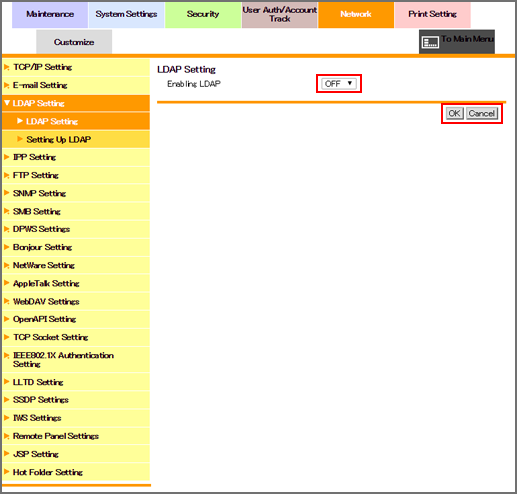This screenshot has width=517, height=494.
Task: Open the Enabling LDAP OFF dropdown
Action: pyautogui.click(x=339, y=83)
